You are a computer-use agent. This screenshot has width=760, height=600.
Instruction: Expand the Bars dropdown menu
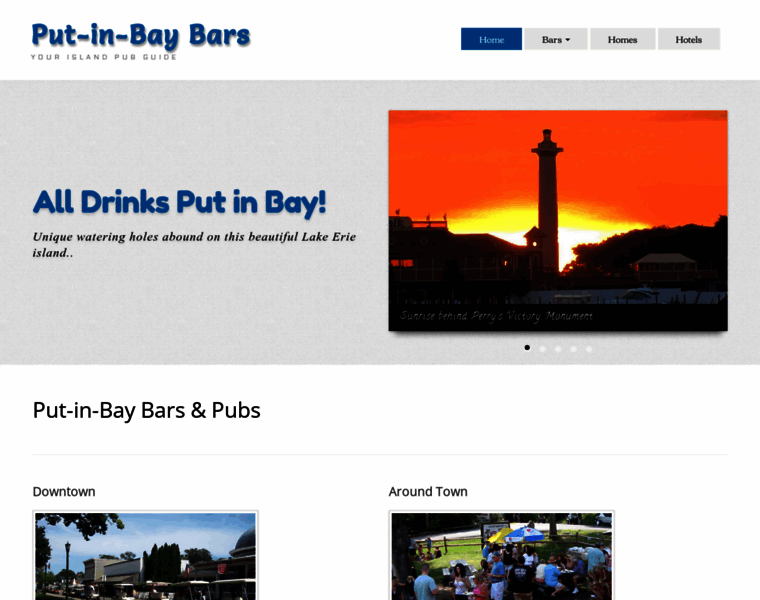(555, 39)
